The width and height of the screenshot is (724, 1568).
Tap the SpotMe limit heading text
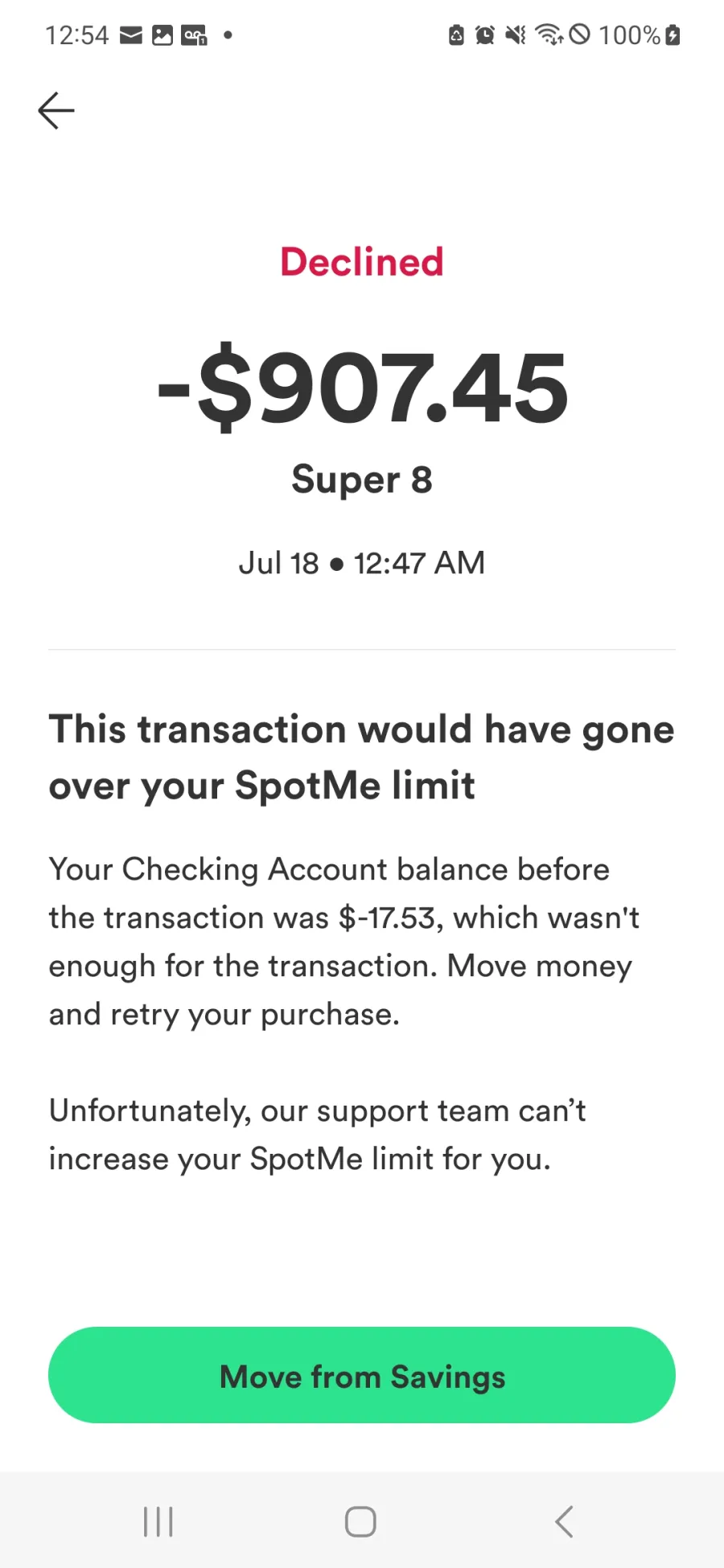(362, 757)
